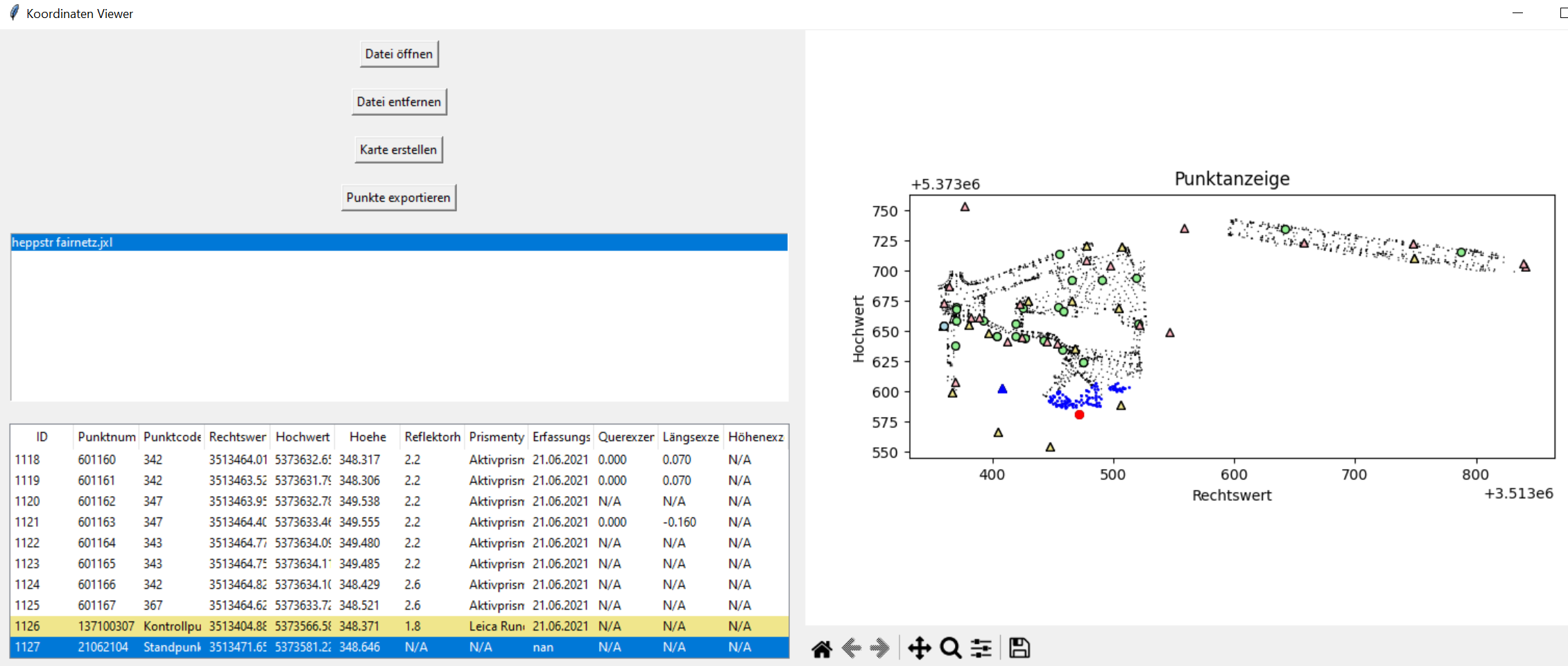
Task: Save the figure with floppy icon
Action: [1019, 649]
